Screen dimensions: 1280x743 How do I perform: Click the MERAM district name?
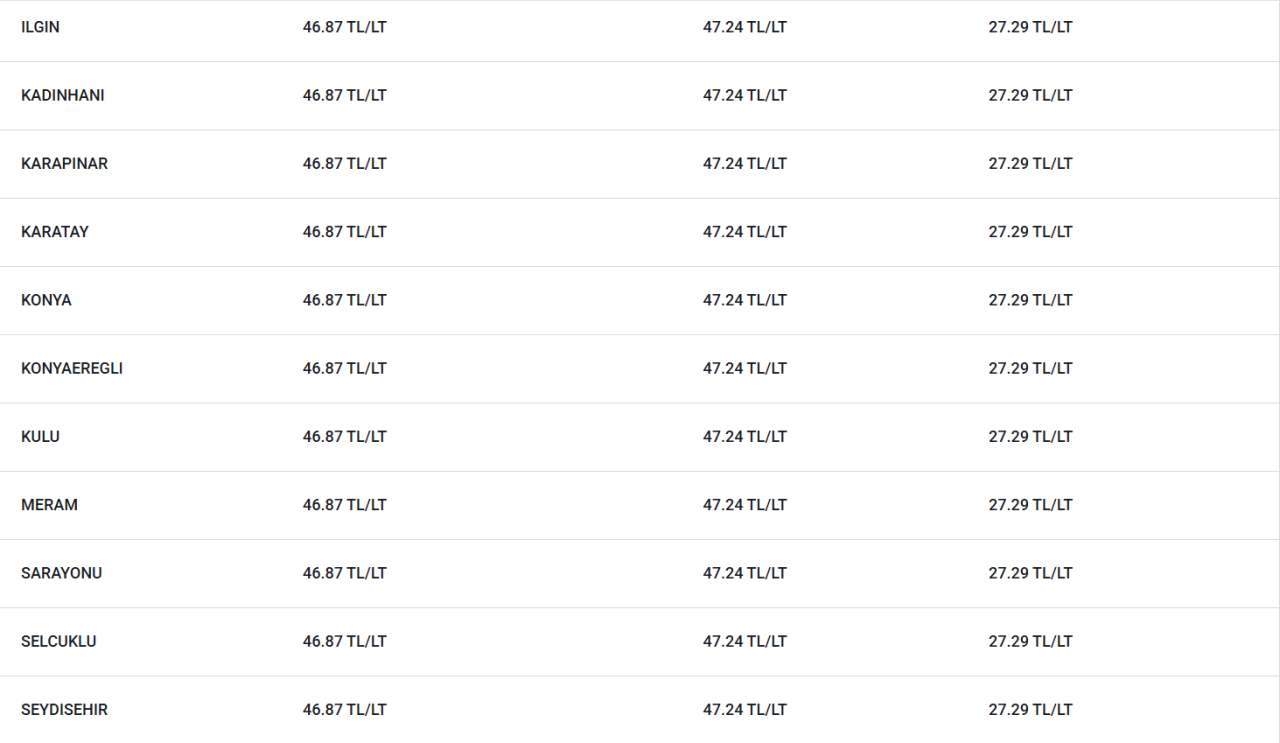pos(49,505)
